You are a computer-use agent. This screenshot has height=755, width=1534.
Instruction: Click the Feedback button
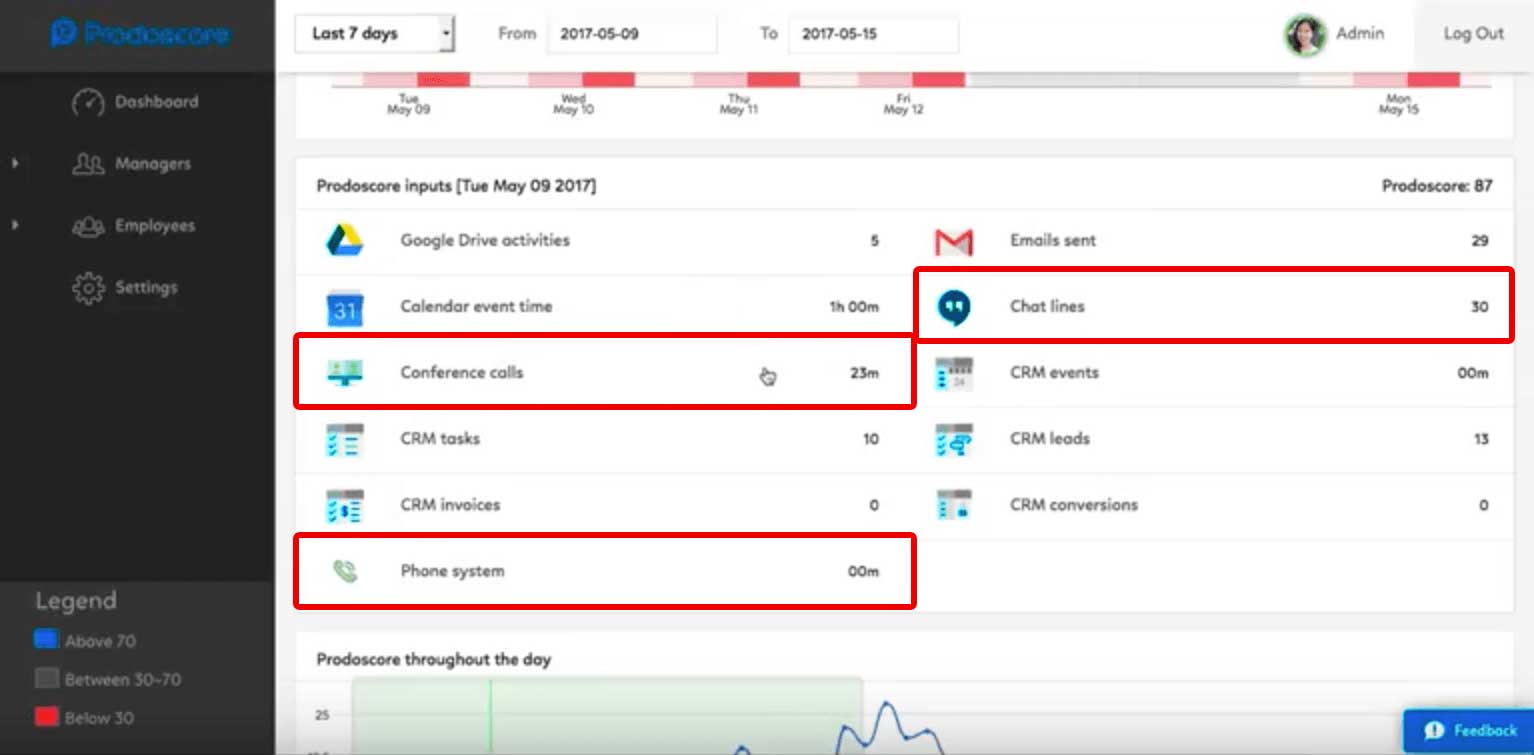tap(1468, 731)
